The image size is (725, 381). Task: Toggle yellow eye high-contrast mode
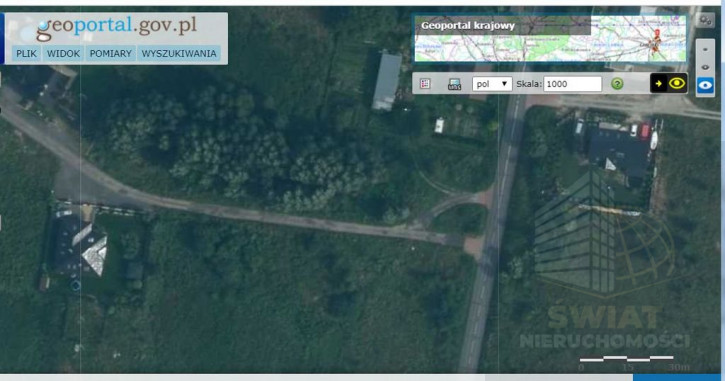(x=677, y=83)
